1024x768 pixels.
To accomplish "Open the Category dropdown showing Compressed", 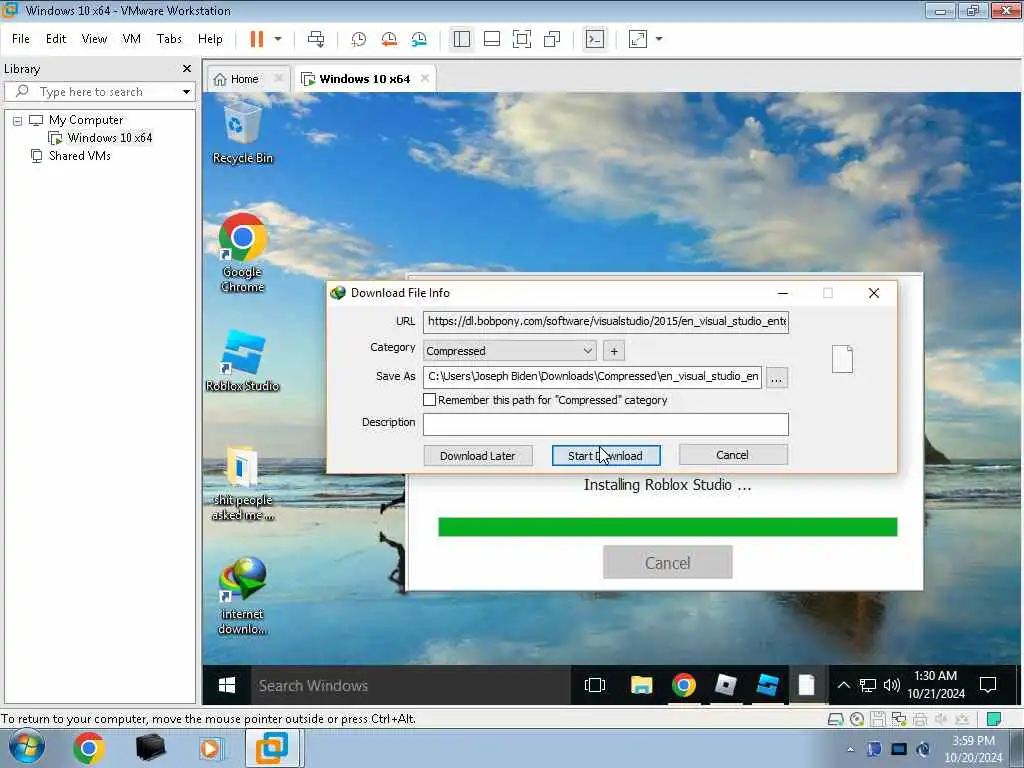I will pos(509,351).
